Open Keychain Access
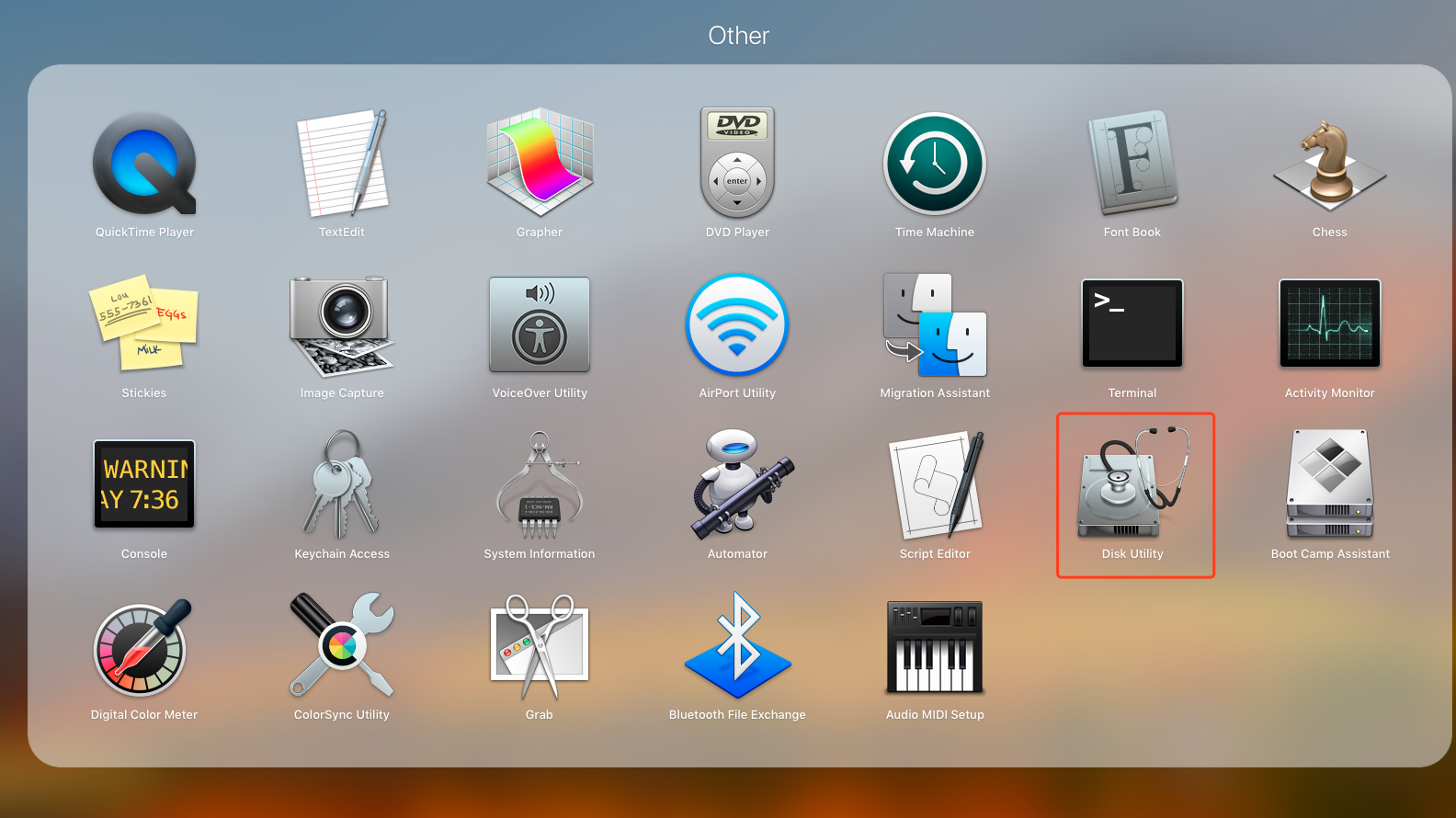Screen dimensions: 1456x818 pyautogui.click(x=342, y=484)
